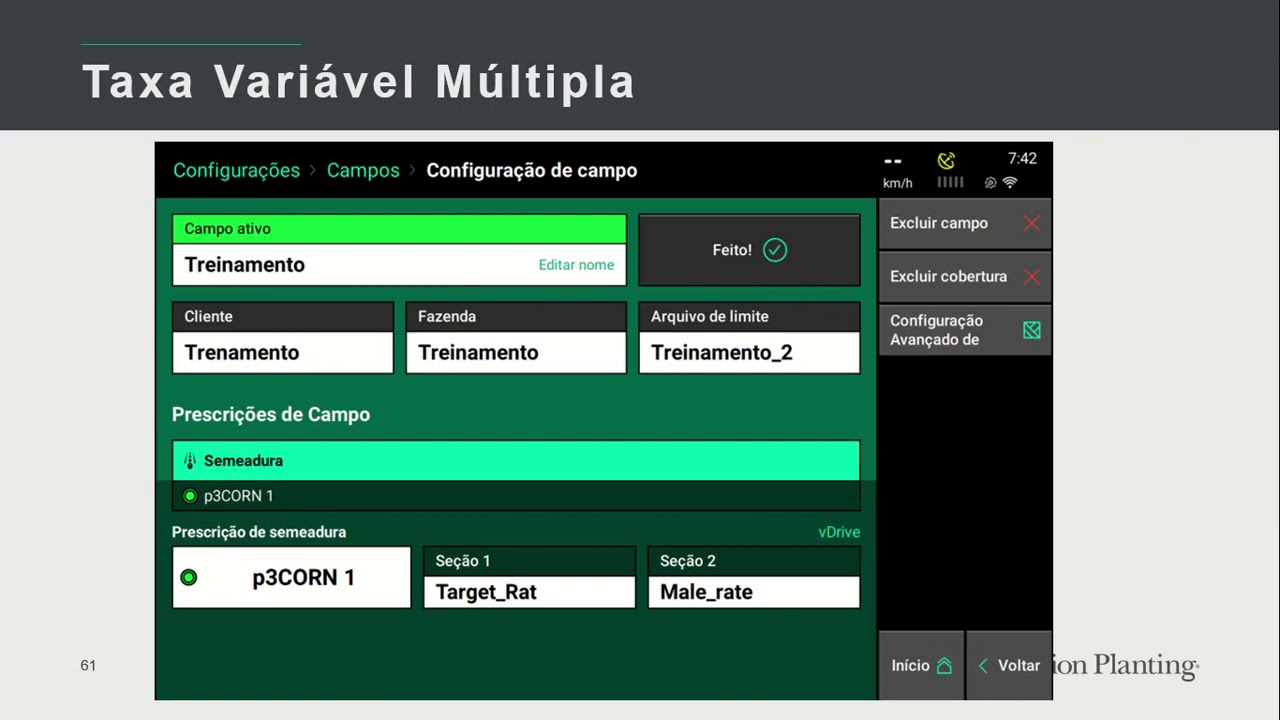
Task: Click Editar nome link
Action: pyautogui.click(x=576, y=265)
